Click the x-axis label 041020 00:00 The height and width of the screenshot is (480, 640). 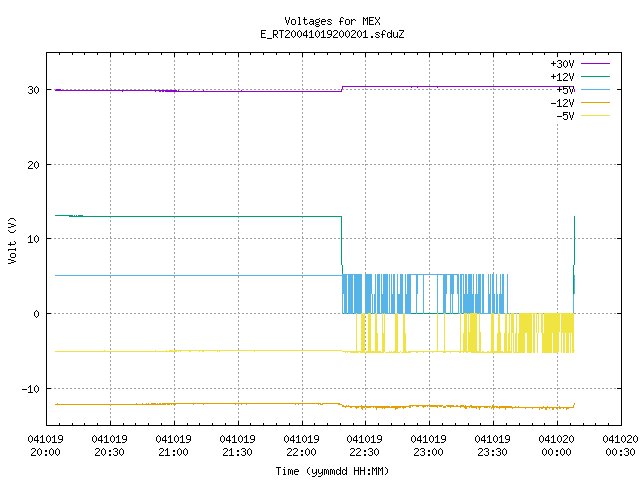[556, 446]
